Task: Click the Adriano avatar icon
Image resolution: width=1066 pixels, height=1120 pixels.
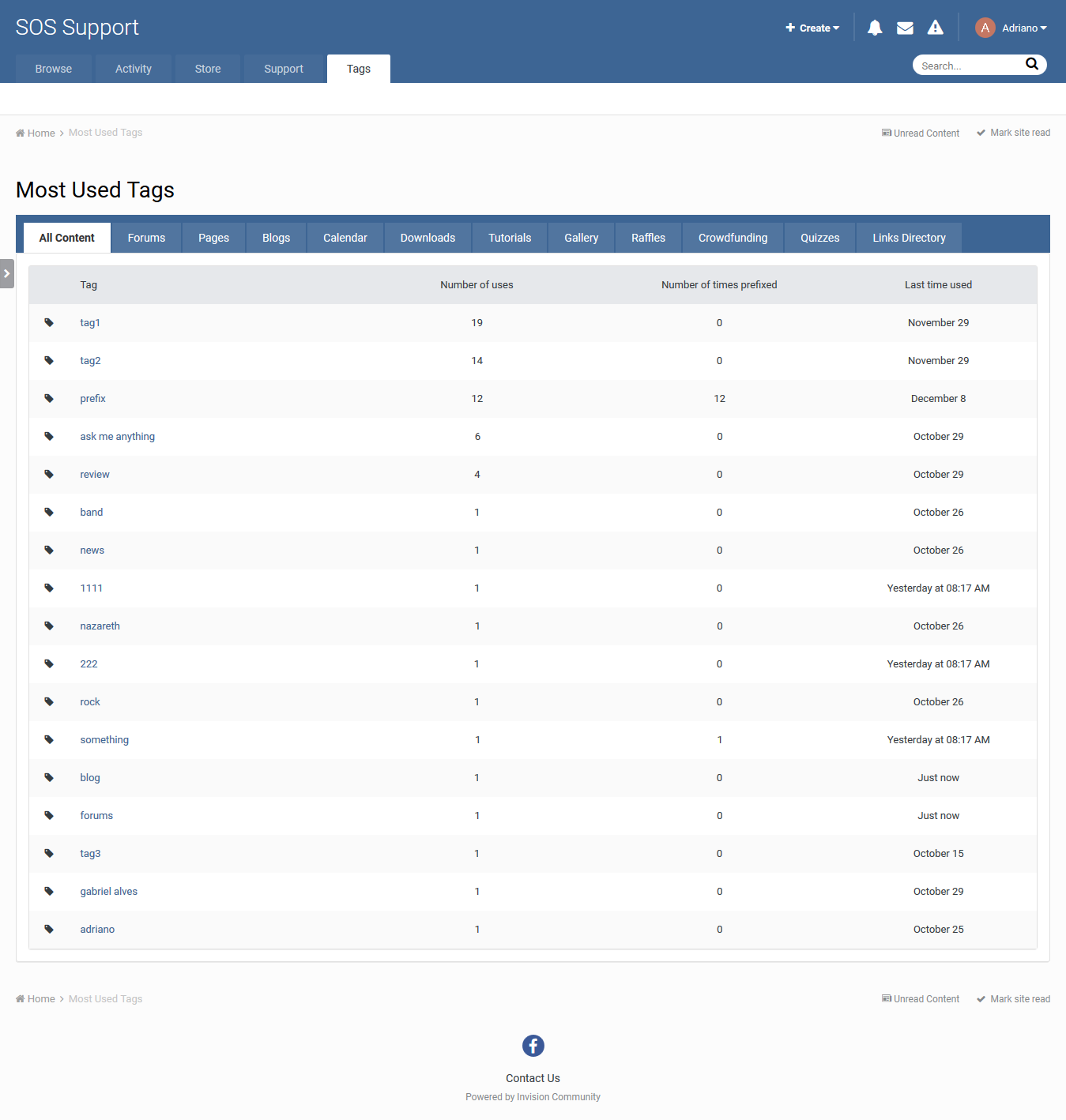Action: pyautogui.click(x=985, y=28)
